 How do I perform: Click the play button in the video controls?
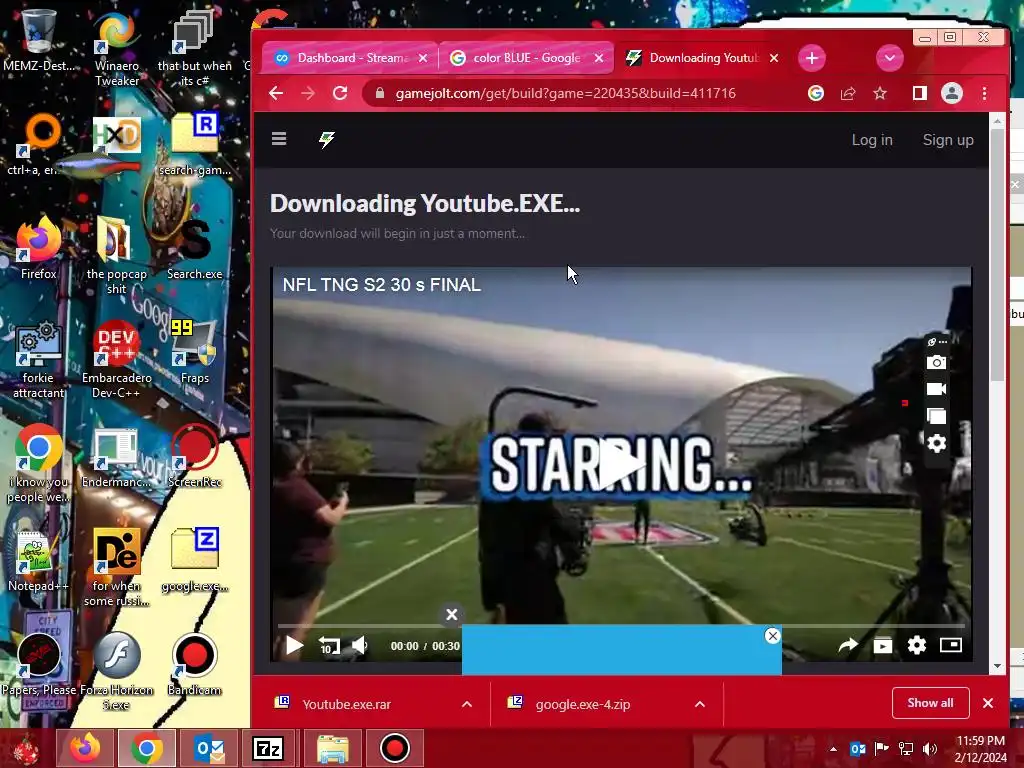(x=295, y=646)
